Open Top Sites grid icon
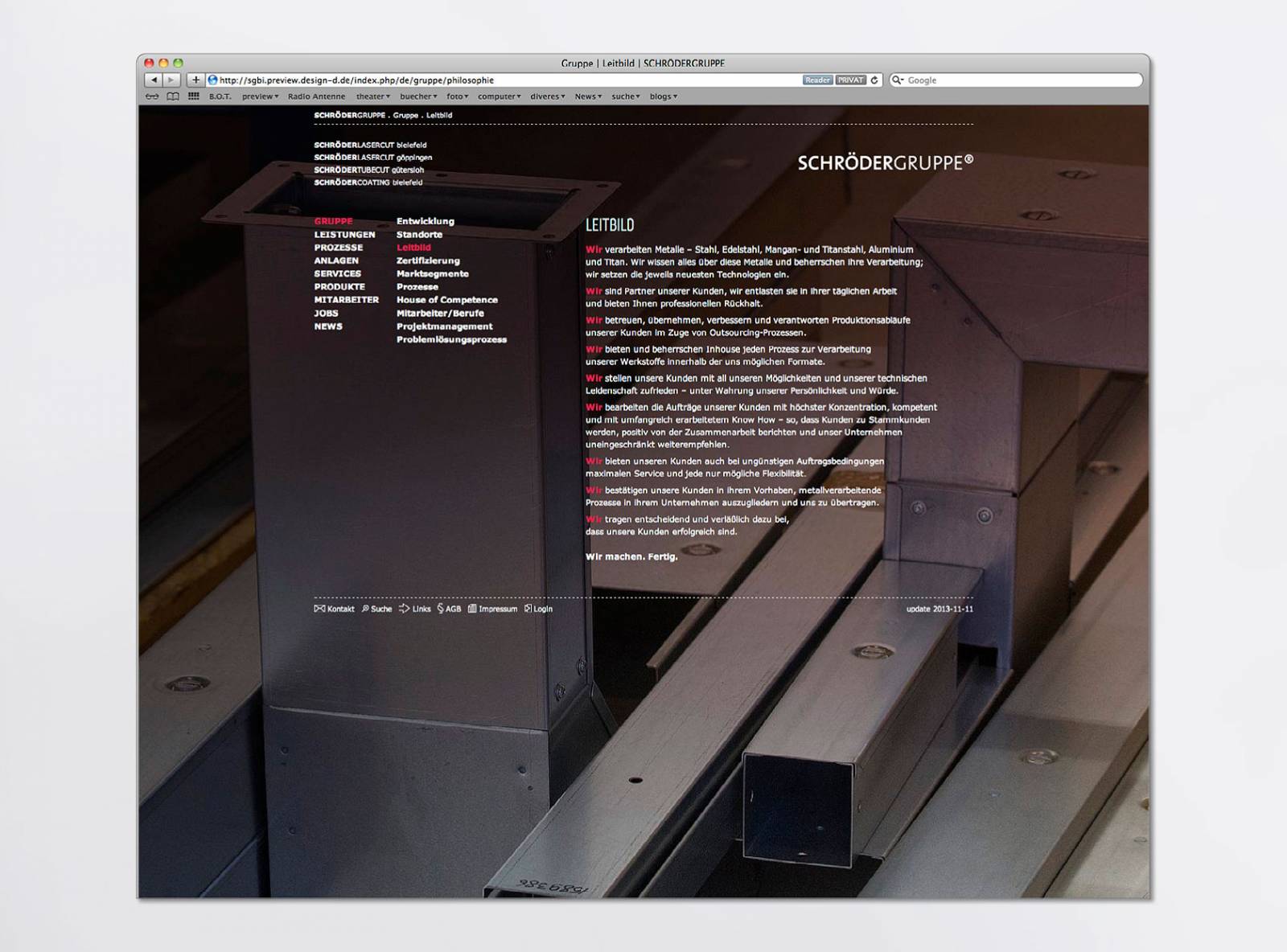Image resolution: width=1287 pixels, height=952 pixels. 194,96
